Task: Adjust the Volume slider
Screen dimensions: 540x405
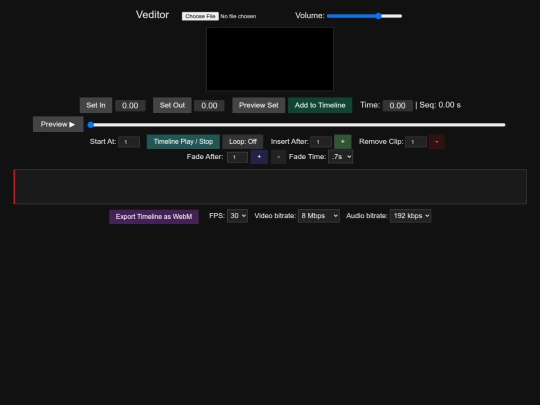Action: [364, 16]
